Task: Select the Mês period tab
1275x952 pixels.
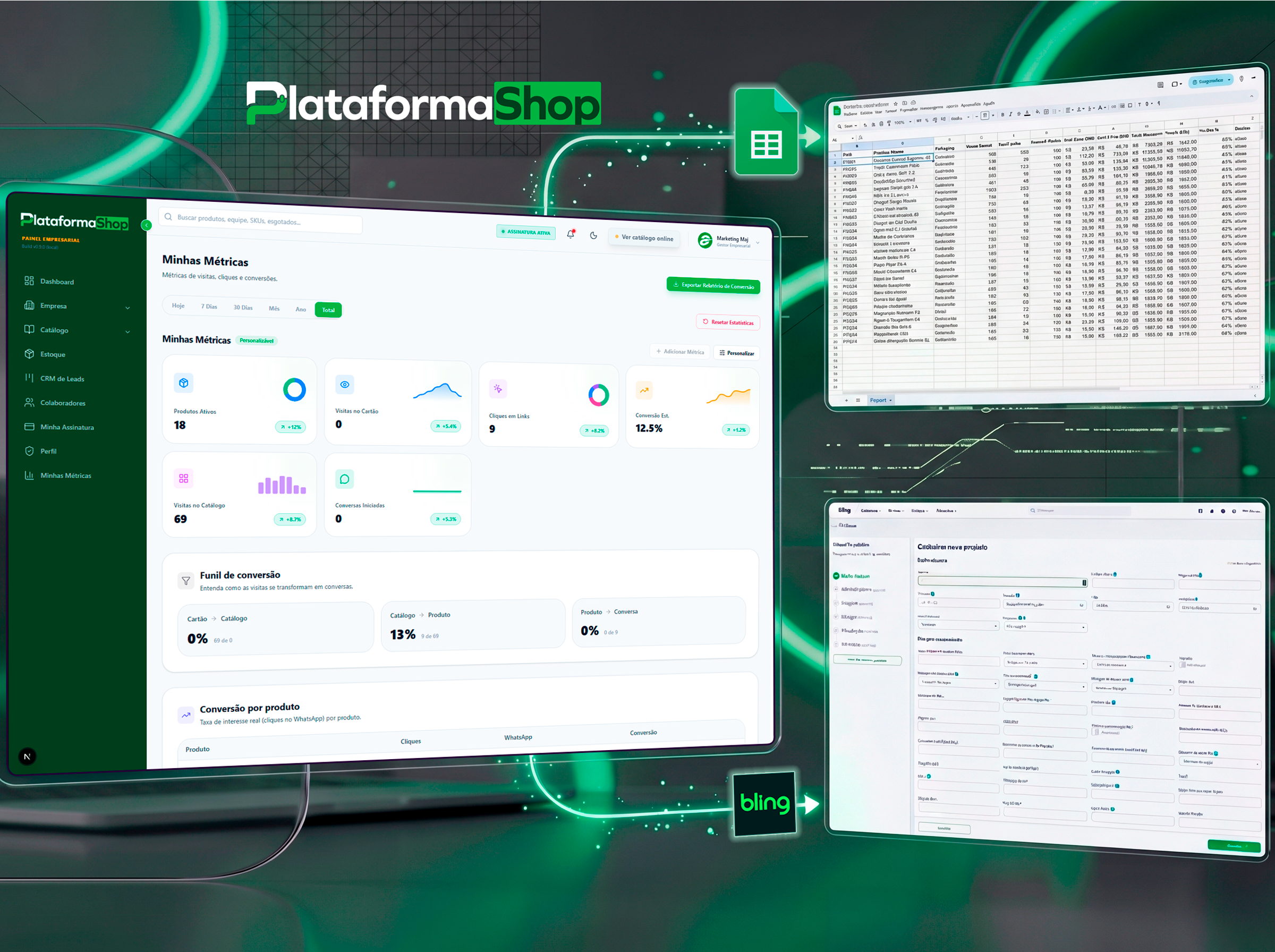Action: (274, 308)
